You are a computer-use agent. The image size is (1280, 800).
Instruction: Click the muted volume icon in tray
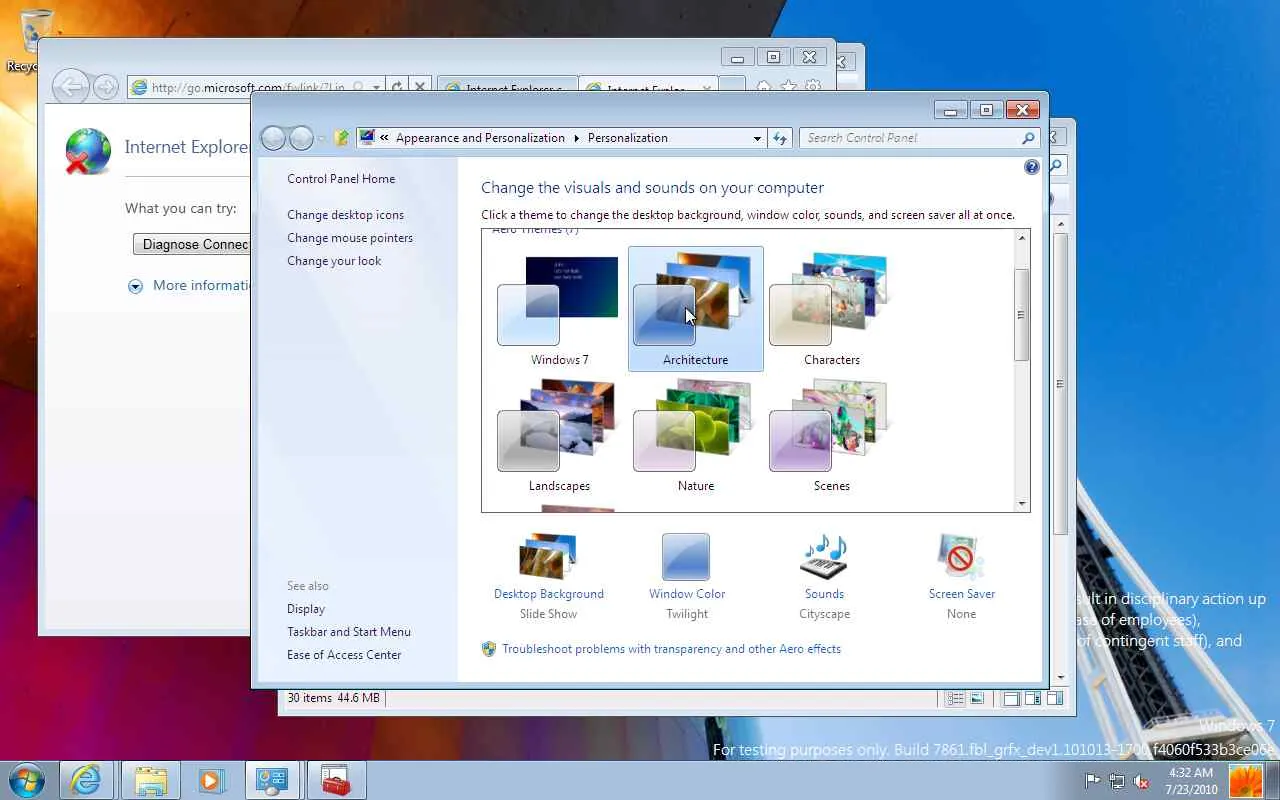pyautogui.click(x=1139, y=780)
